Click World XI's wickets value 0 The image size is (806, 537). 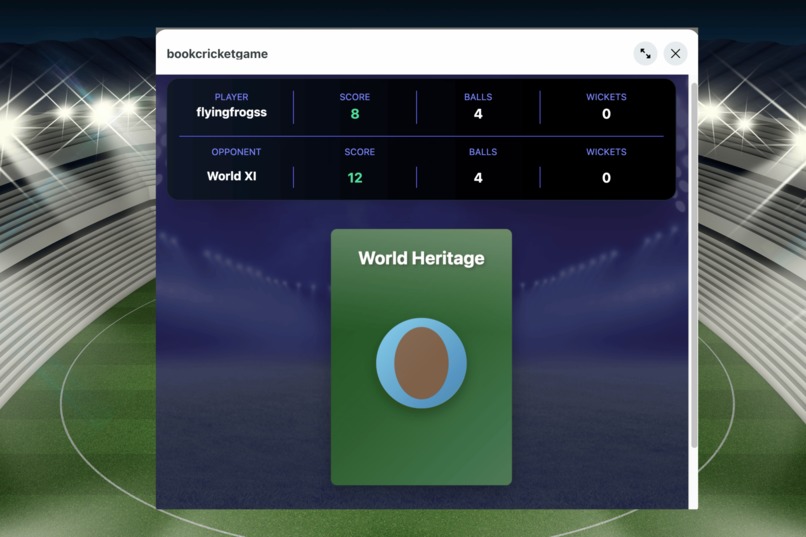[x=607, y=178]
